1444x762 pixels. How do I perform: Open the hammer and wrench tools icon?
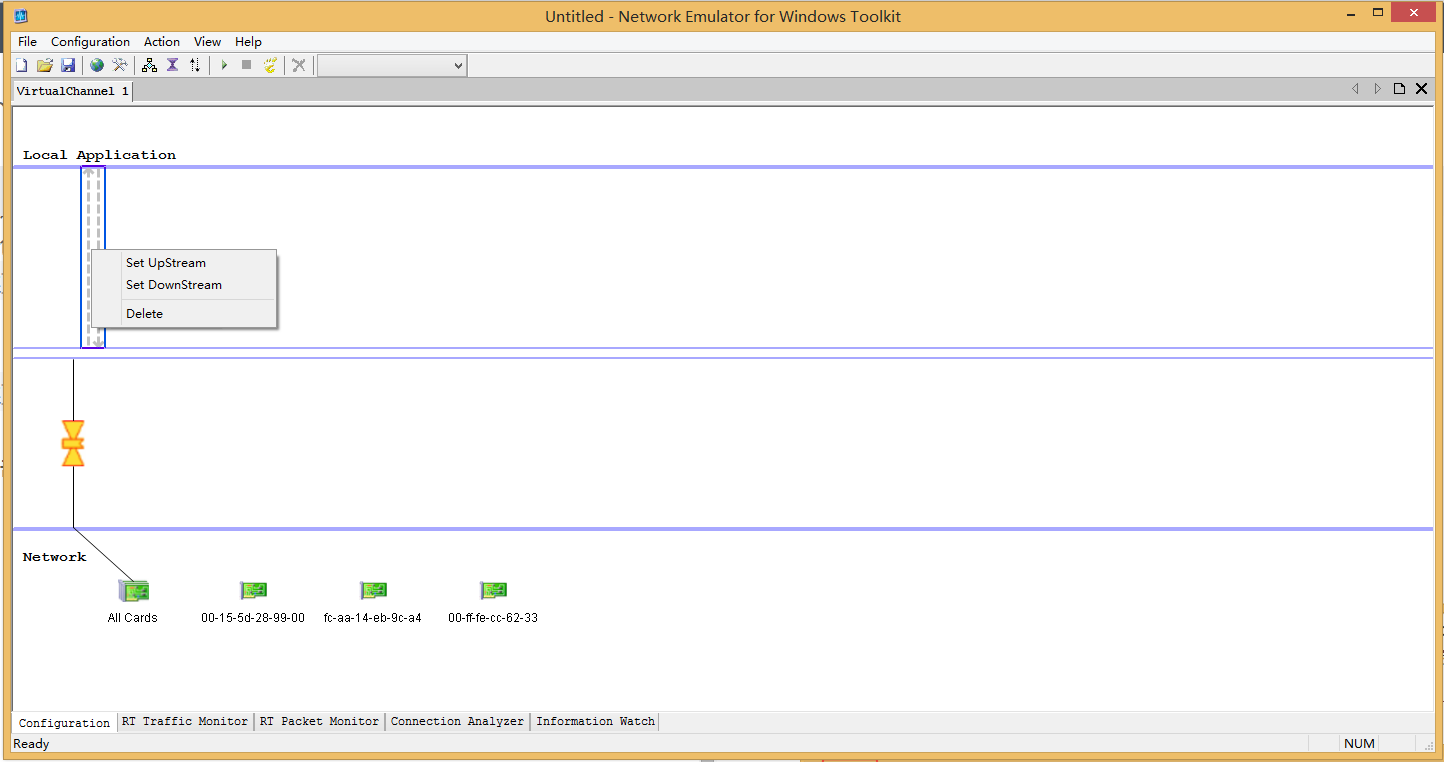click(120, 65)
